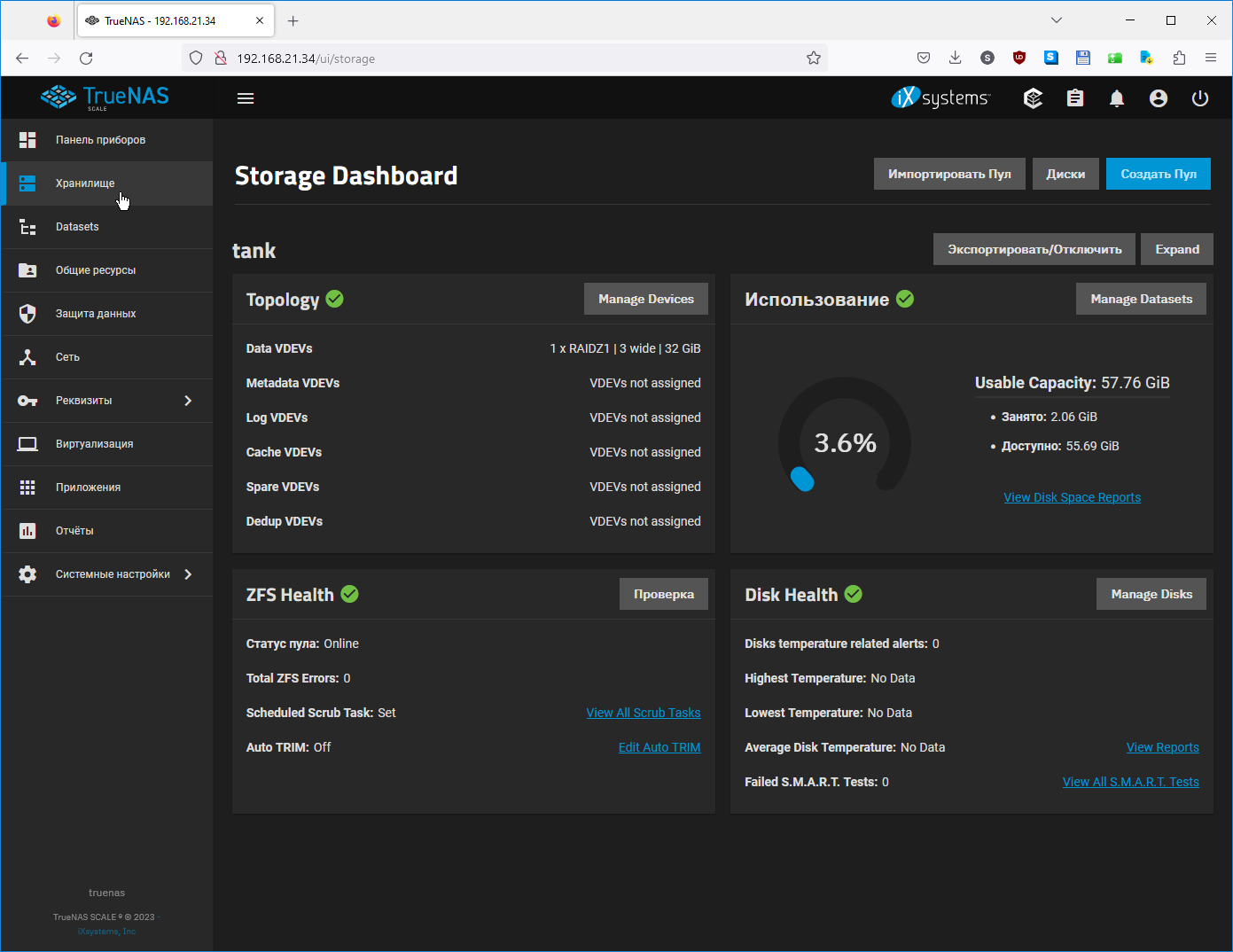Open the jobs clipboard icon in top bar
This screenshot has height=952, width=1233.
[x=1075, y=98]
